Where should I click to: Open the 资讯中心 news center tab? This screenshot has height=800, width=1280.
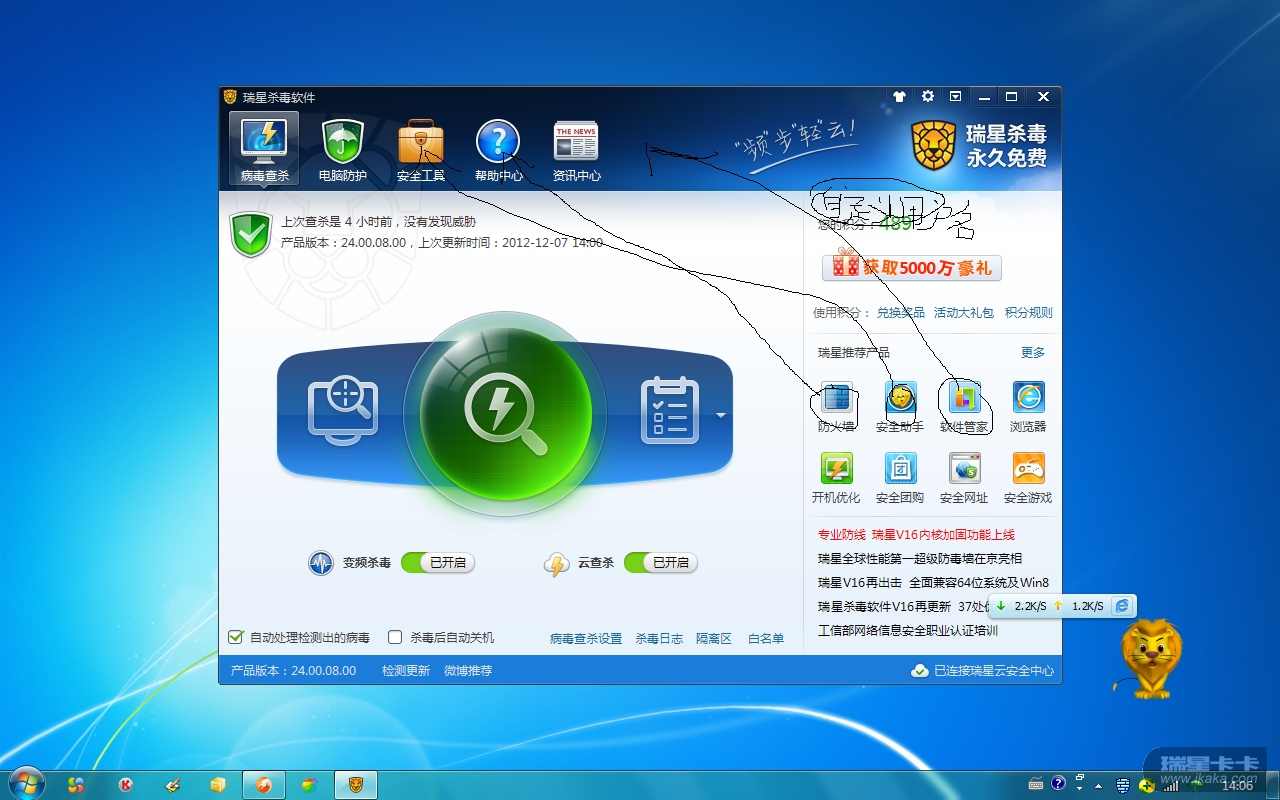pyautogui.click(x=577, y=150)
